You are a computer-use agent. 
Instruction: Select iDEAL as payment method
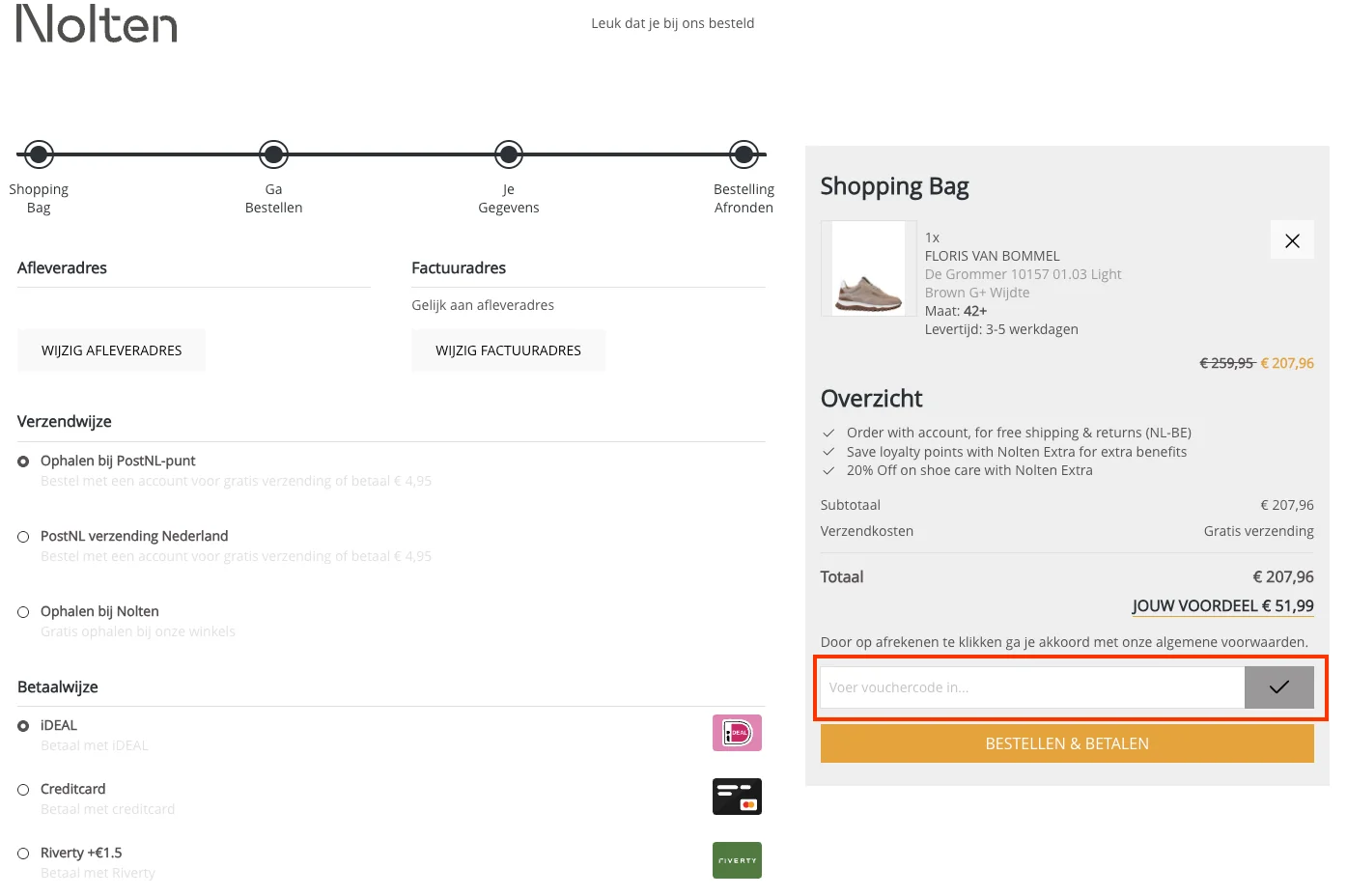click(23, 726)
